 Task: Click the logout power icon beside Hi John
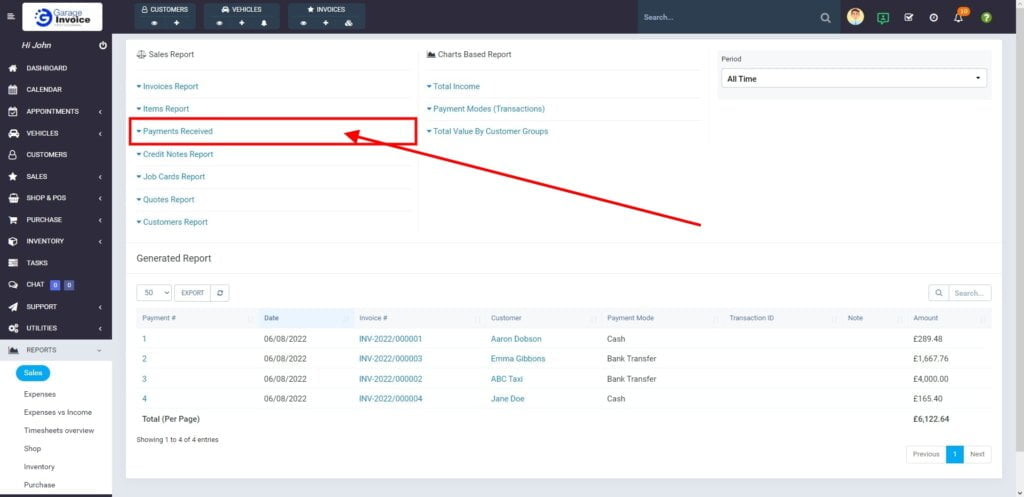(x=103, y=46)
